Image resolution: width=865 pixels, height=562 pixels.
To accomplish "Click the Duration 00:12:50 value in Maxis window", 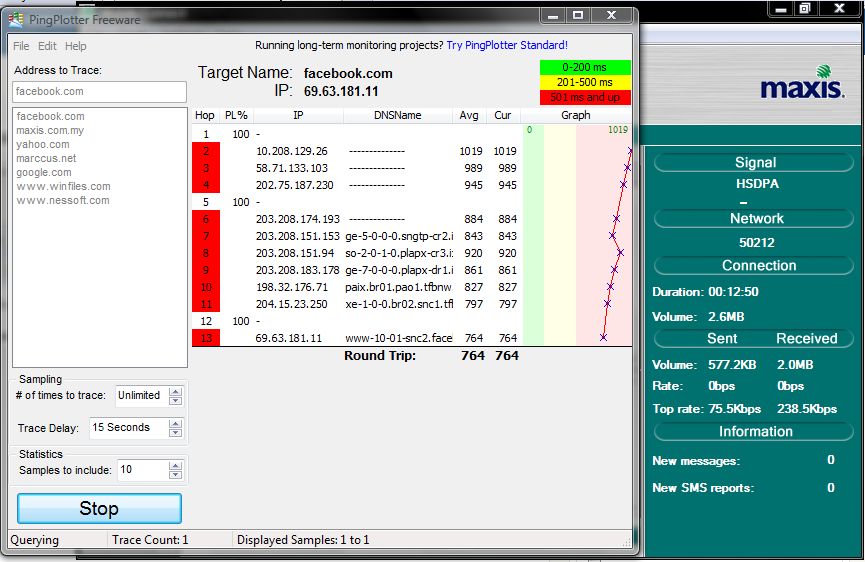I will point(733,292).
